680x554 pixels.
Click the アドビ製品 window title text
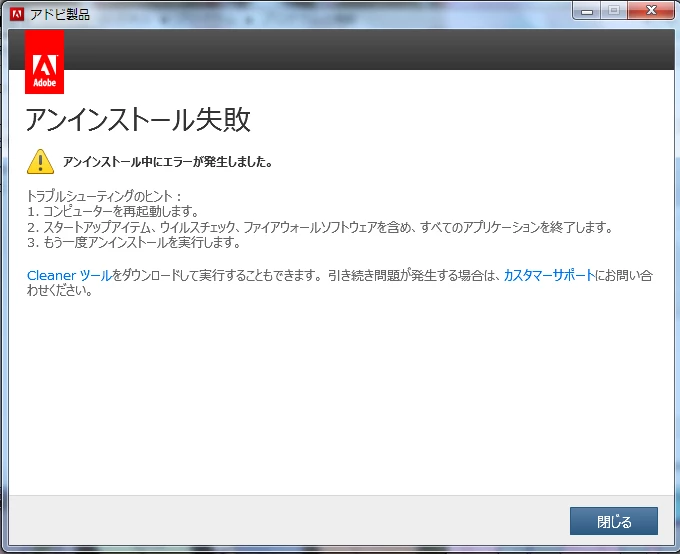[x=60, y=15]
